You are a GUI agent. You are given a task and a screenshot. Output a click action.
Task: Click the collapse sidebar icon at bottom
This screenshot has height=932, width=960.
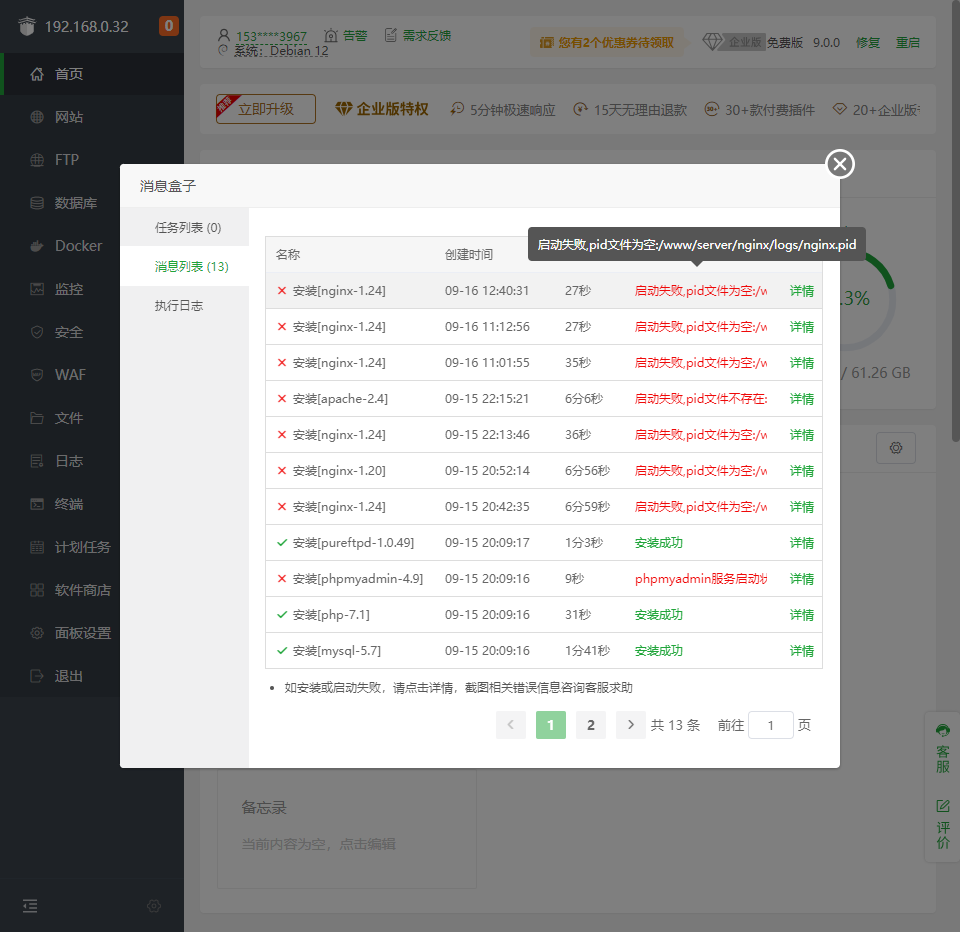click(30, 906)
